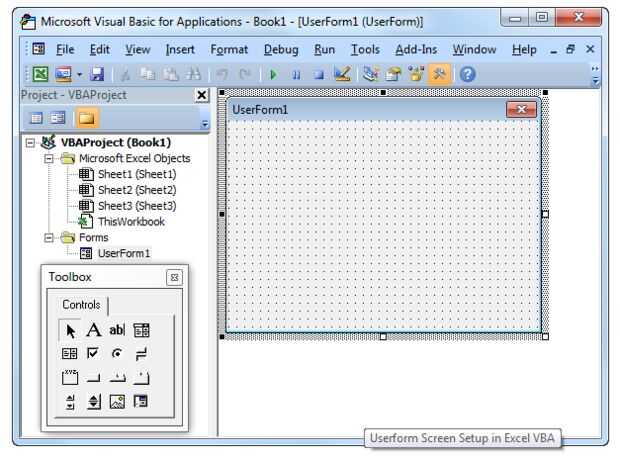Collapse the VBAProject (Book1) tree node
The height and width of the screenshot is (460, 620).
30,142
